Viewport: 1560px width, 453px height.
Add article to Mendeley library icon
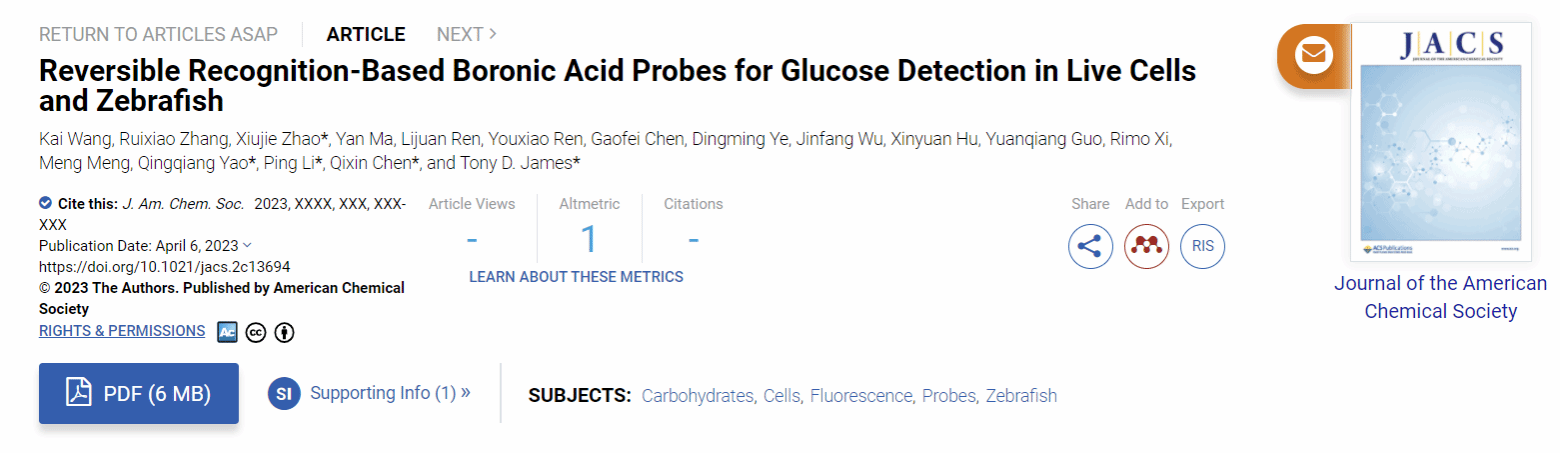tap(1146, 246)
